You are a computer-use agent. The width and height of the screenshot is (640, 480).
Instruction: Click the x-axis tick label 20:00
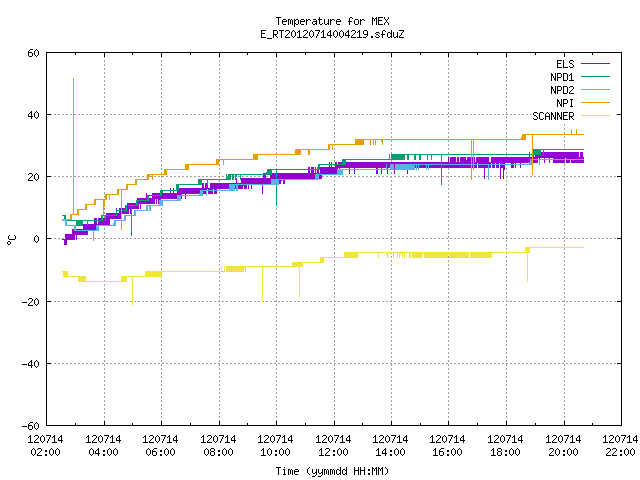click(563, 452)
